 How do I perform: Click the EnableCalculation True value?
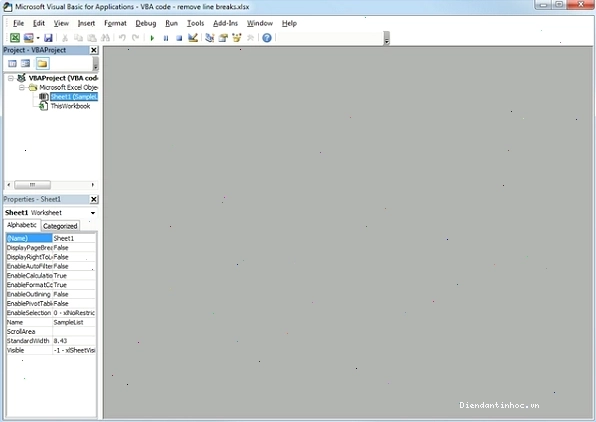click(74, 276)
